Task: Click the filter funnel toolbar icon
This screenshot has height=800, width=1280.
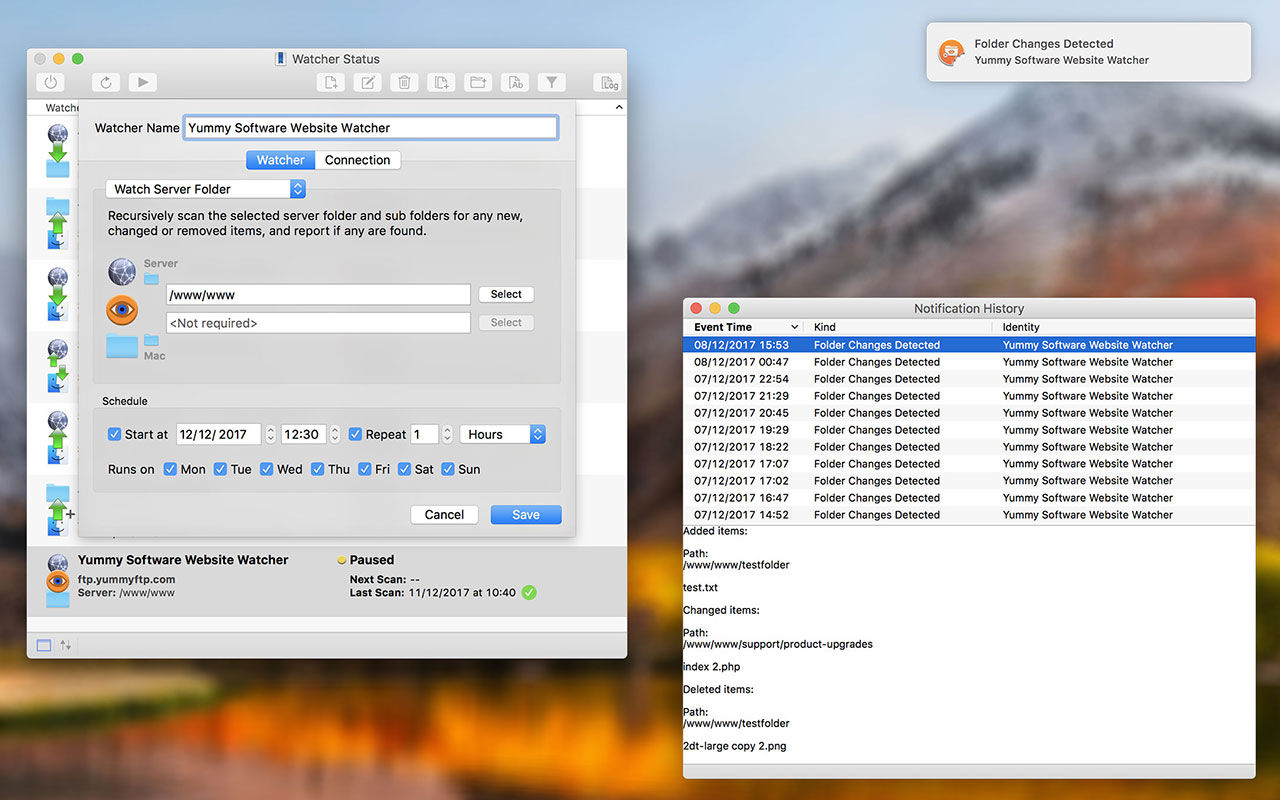Action: point(551,83)
